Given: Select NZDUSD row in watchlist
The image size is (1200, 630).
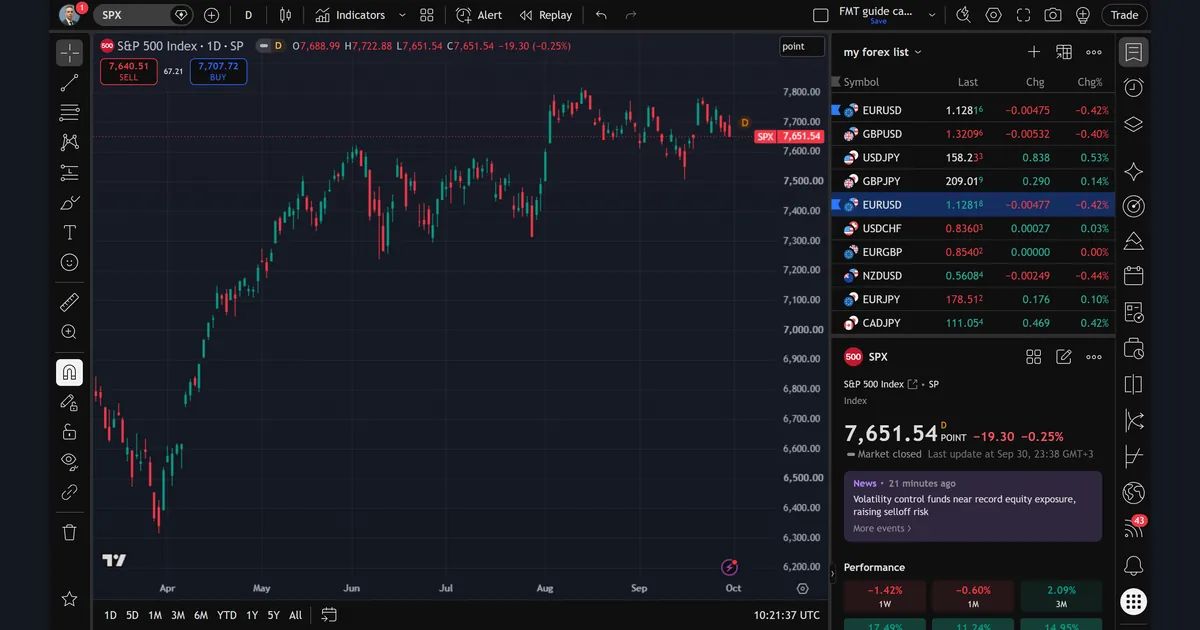Looking at the screenshot, I should point(973,276).
